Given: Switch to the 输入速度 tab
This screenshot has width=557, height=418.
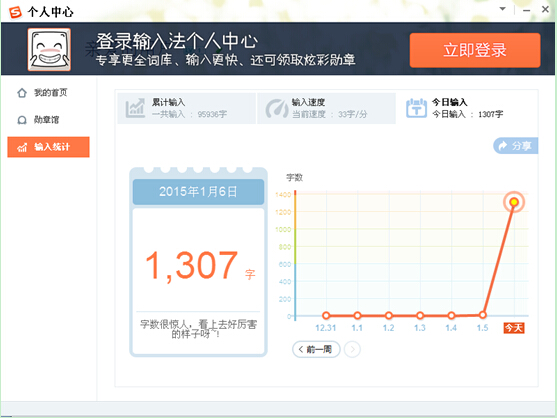Looking at the screenshot, I should point(326,108).
